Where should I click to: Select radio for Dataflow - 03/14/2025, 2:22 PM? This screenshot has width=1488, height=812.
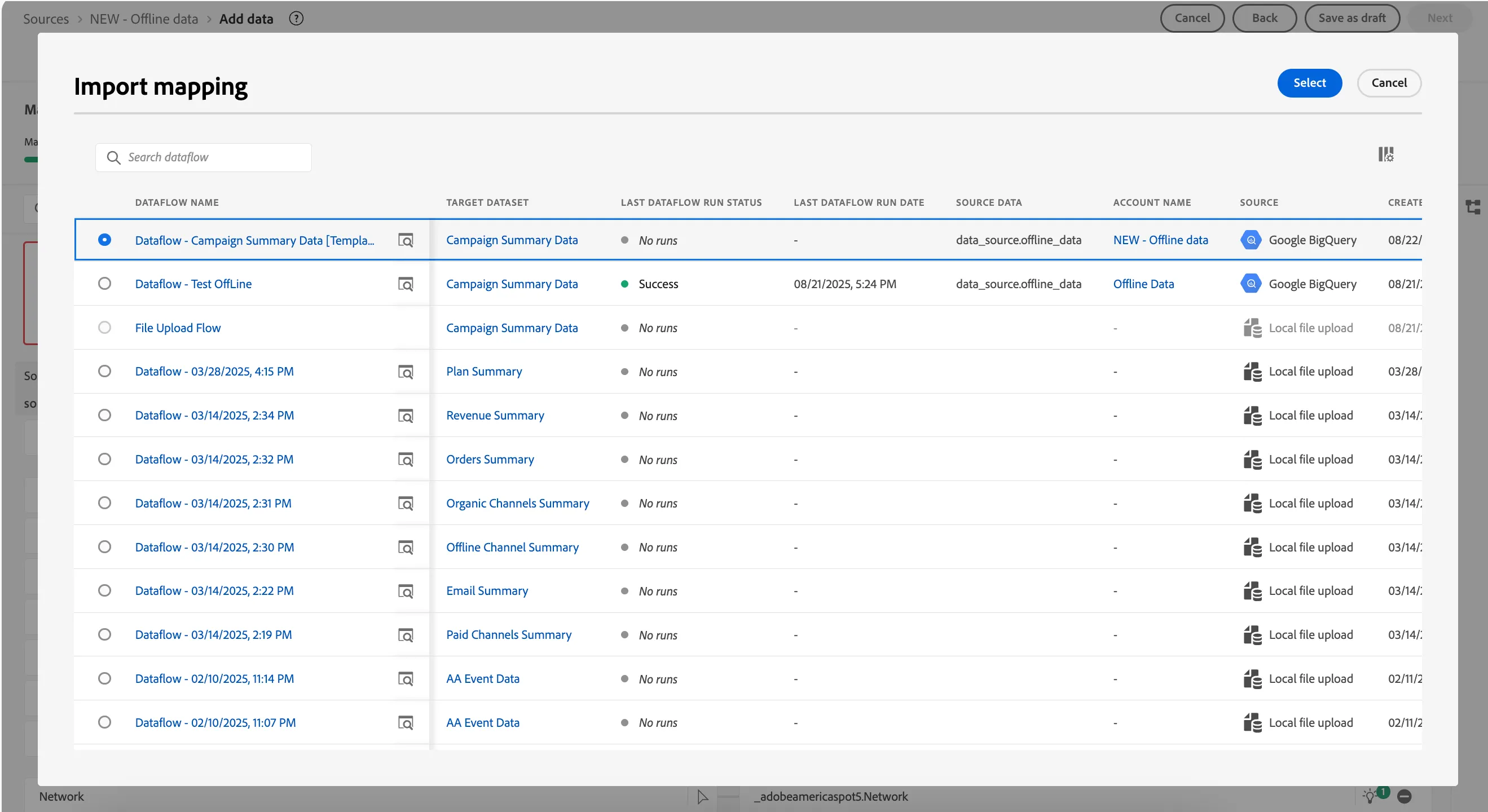coord(104,591)
